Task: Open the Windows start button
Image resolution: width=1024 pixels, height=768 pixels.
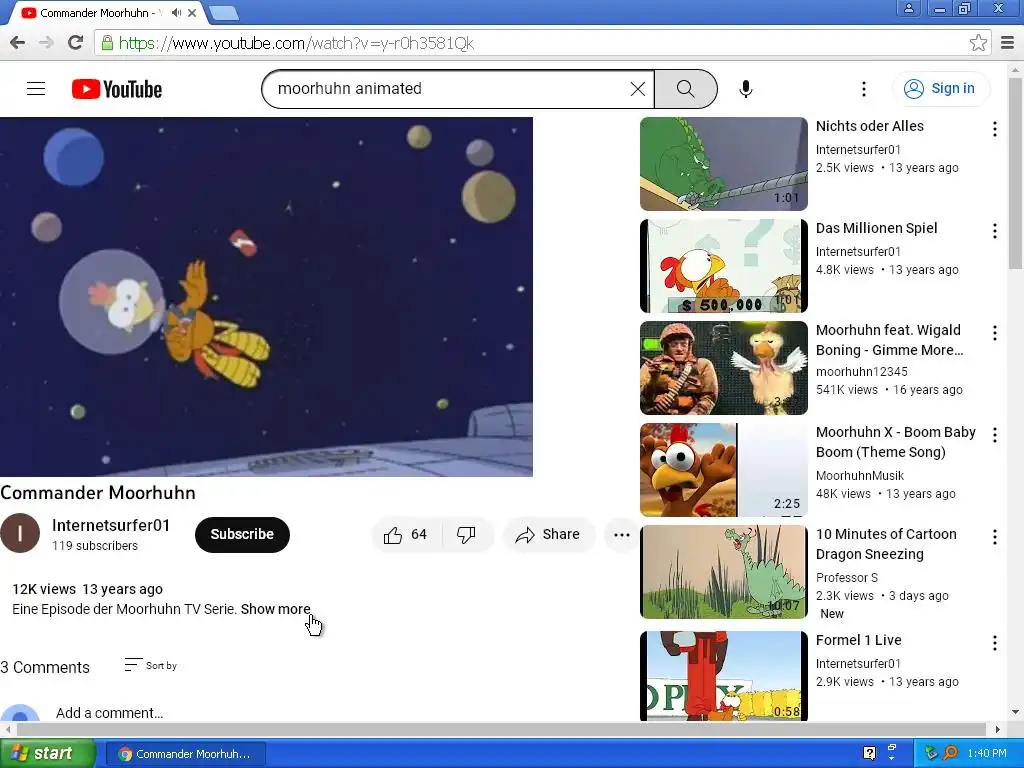Action: pyautogui.click(x=47, y=754)
